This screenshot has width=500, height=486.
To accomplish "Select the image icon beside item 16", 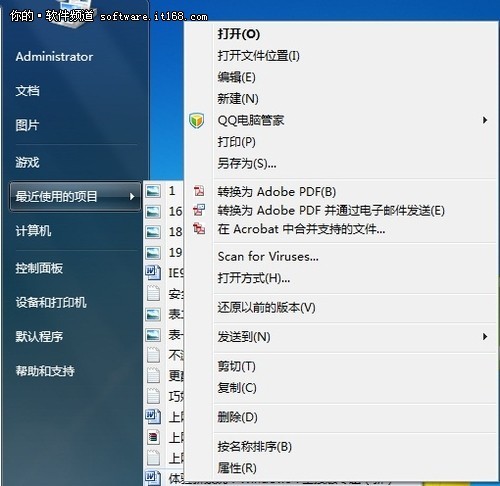I will click(x=153, y=212).
